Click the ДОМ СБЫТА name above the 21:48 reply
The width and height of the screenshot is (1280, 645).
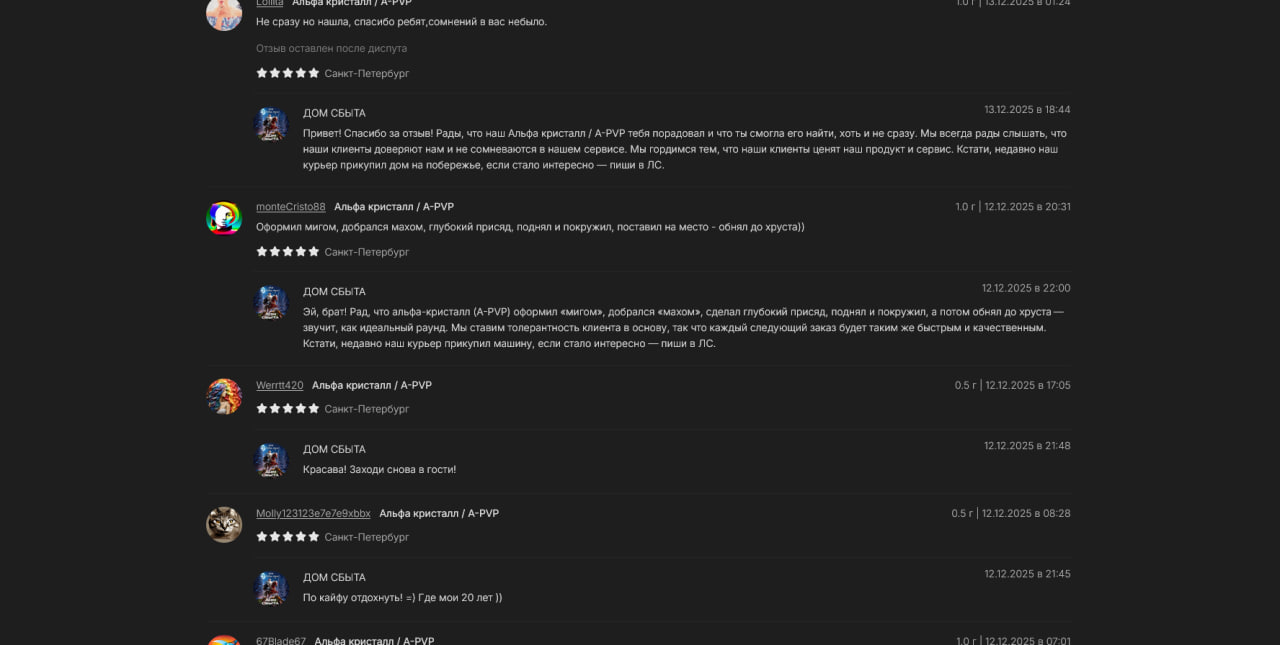point(334,450)
